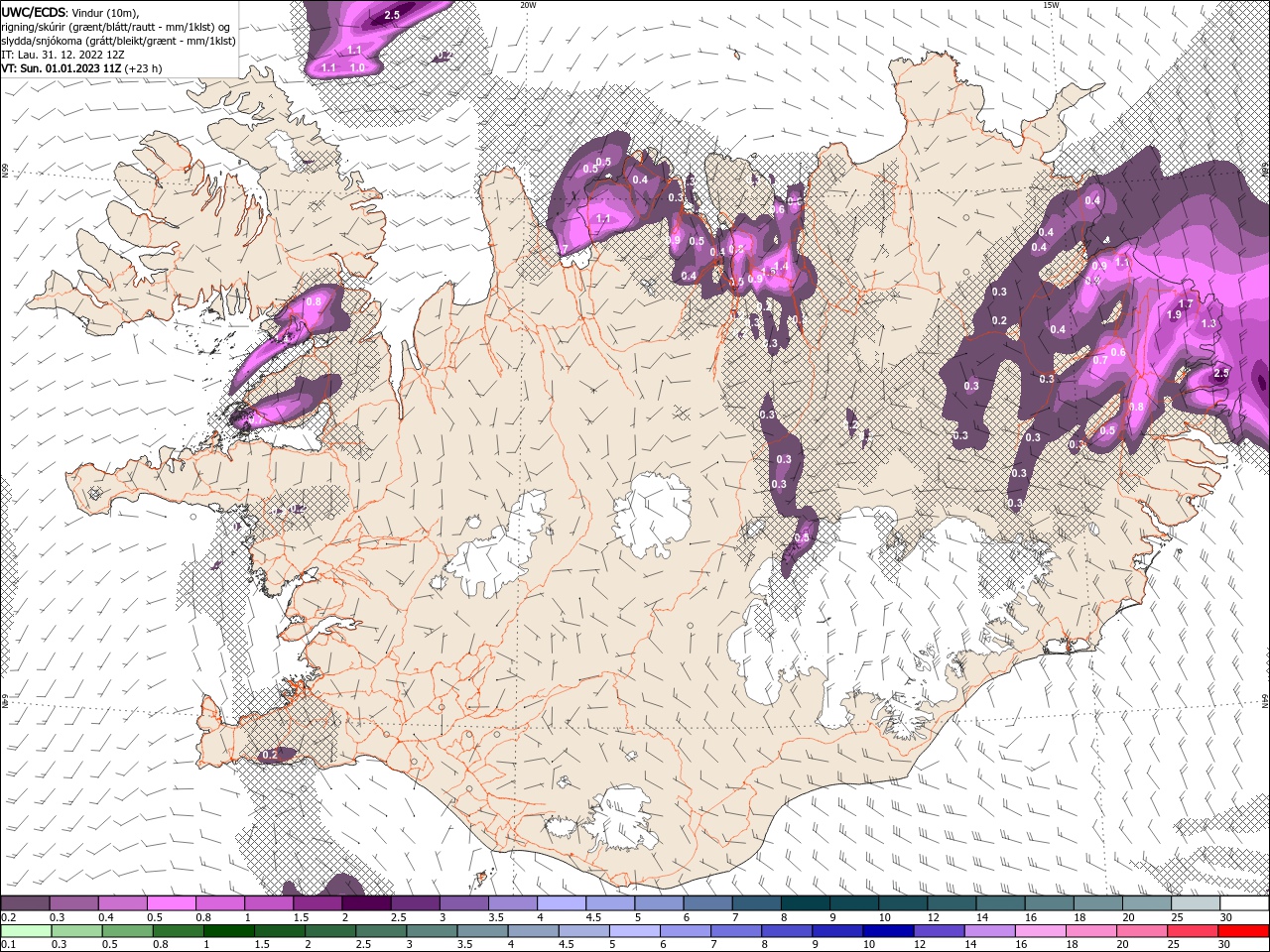Click the 1.0 precipitation value near the header
1270x952 pixels.
pos(358,66)
